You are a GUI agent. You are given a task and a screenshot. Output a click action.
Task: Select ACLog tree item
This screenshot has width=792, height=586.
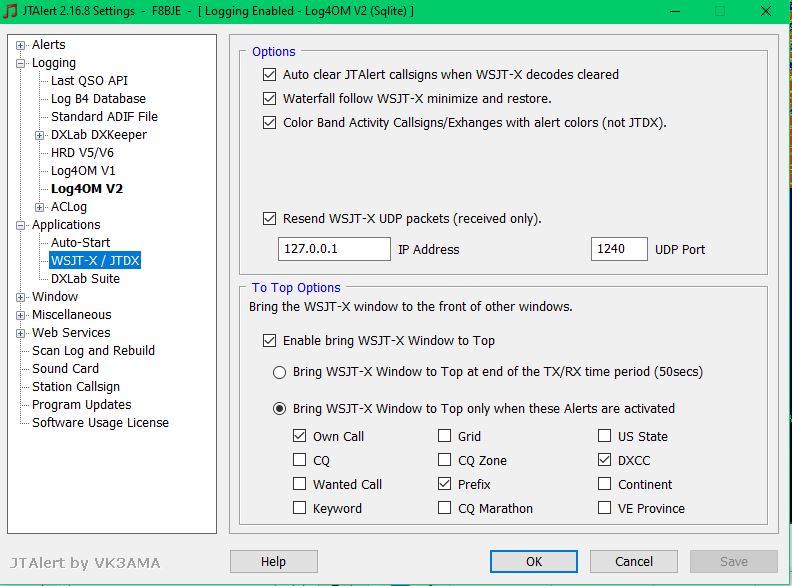(x=69, y=207)
